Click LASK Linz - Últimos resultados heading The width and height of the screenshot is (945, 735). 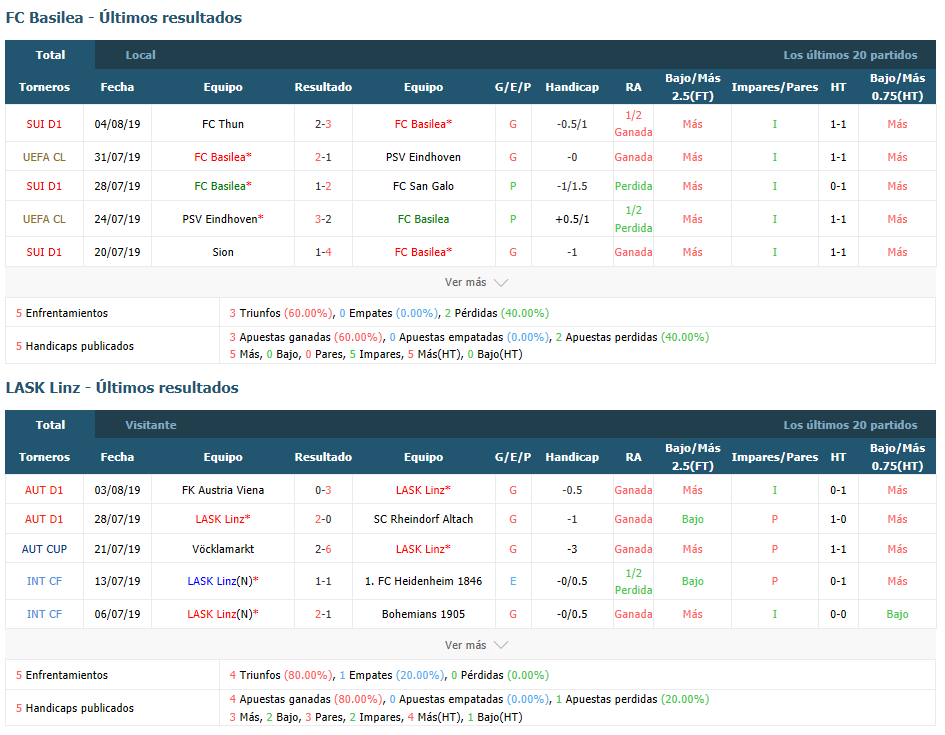pos(122,387)
